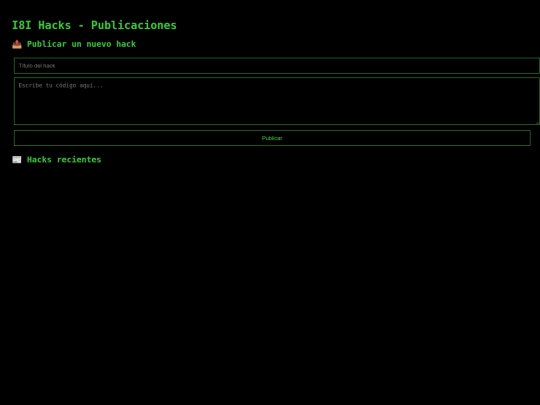Click the resize handle of the code textarea

tap(537, 122)
